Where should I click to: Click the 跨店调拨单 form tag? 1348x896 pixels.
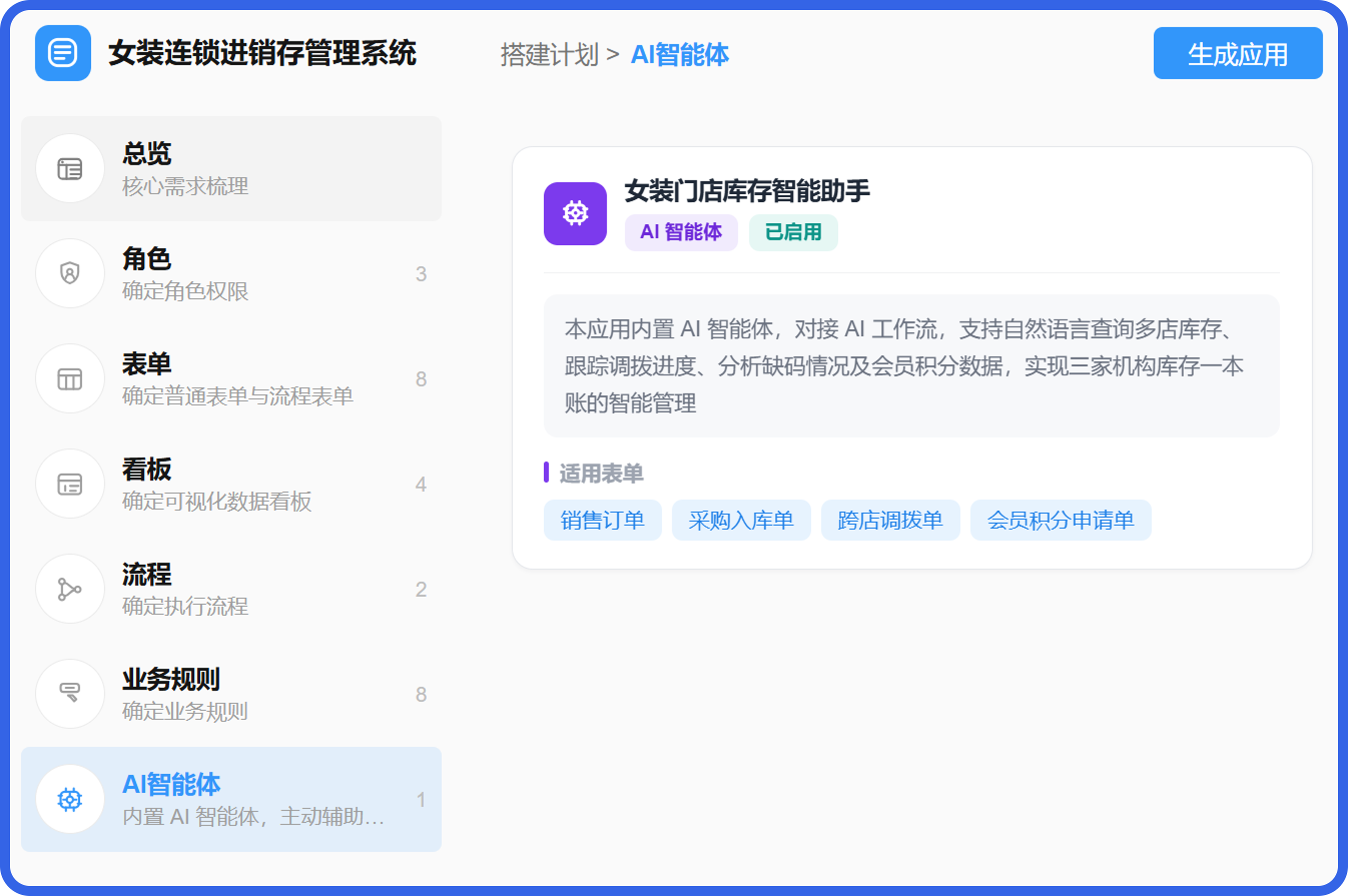pos(890,520)
